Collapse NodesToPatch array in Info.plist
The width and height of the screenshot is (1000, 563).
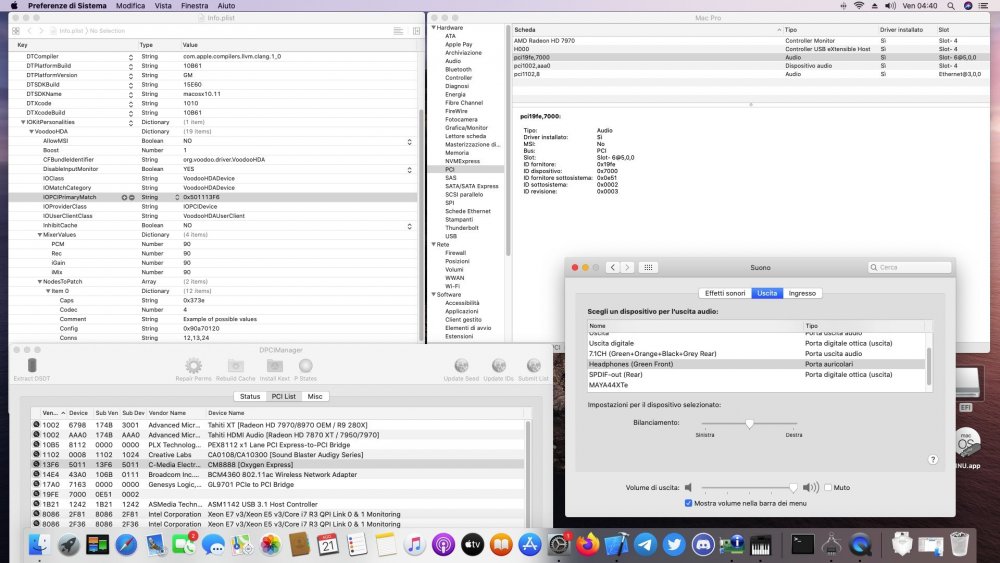coord(40,281)
